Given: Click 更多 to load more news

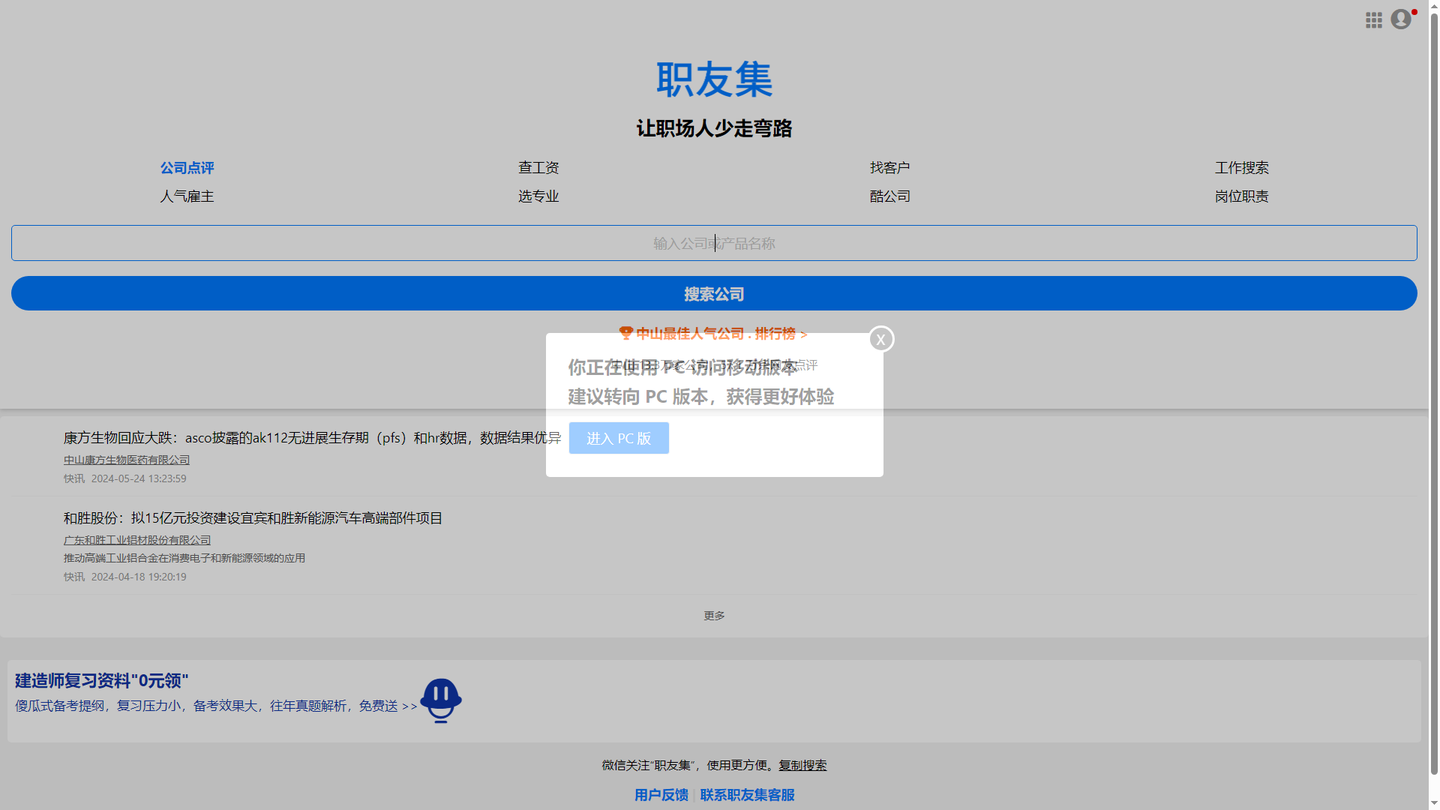Looking at the screenshot, I should tap(714, 616).
